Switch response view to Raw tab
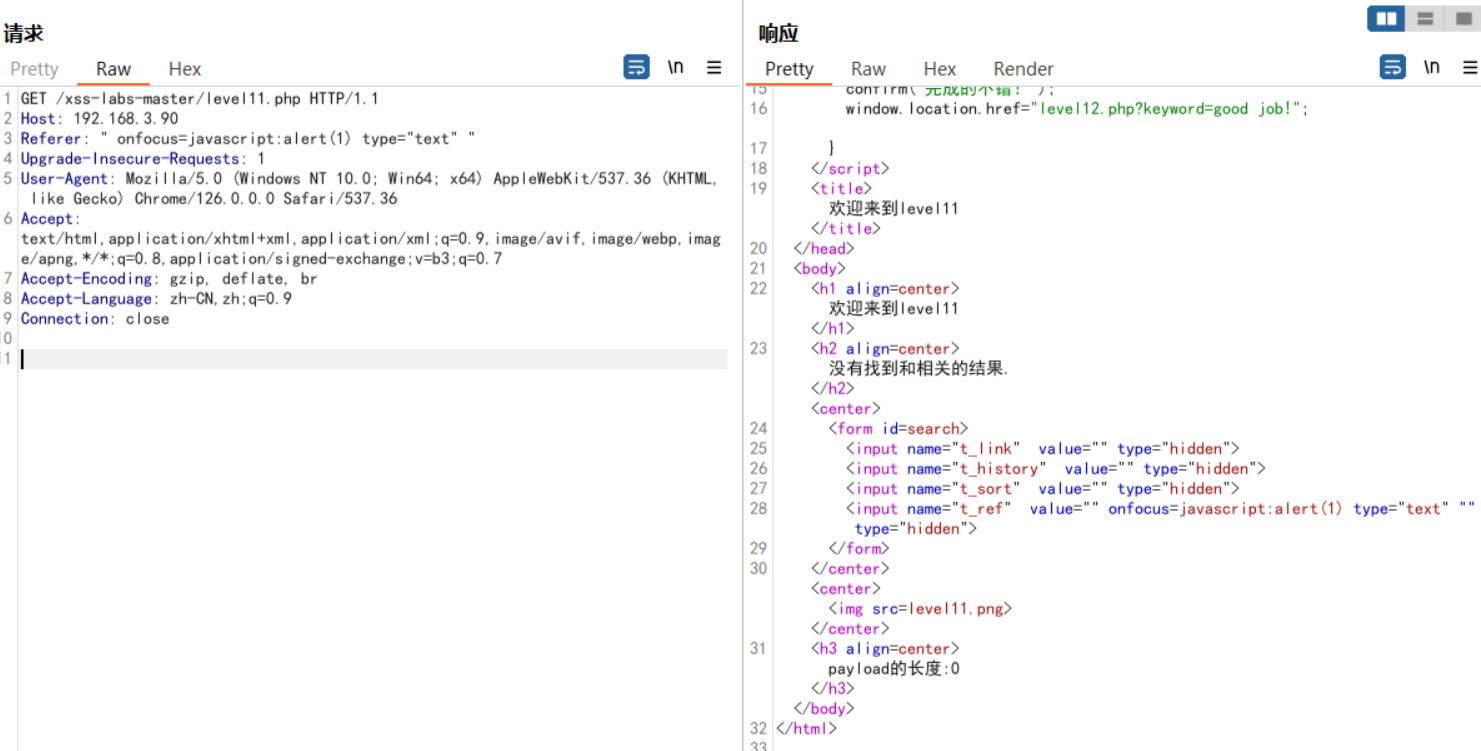Image resolution: width=1481 pixels, height=751 pixels. 868,69
